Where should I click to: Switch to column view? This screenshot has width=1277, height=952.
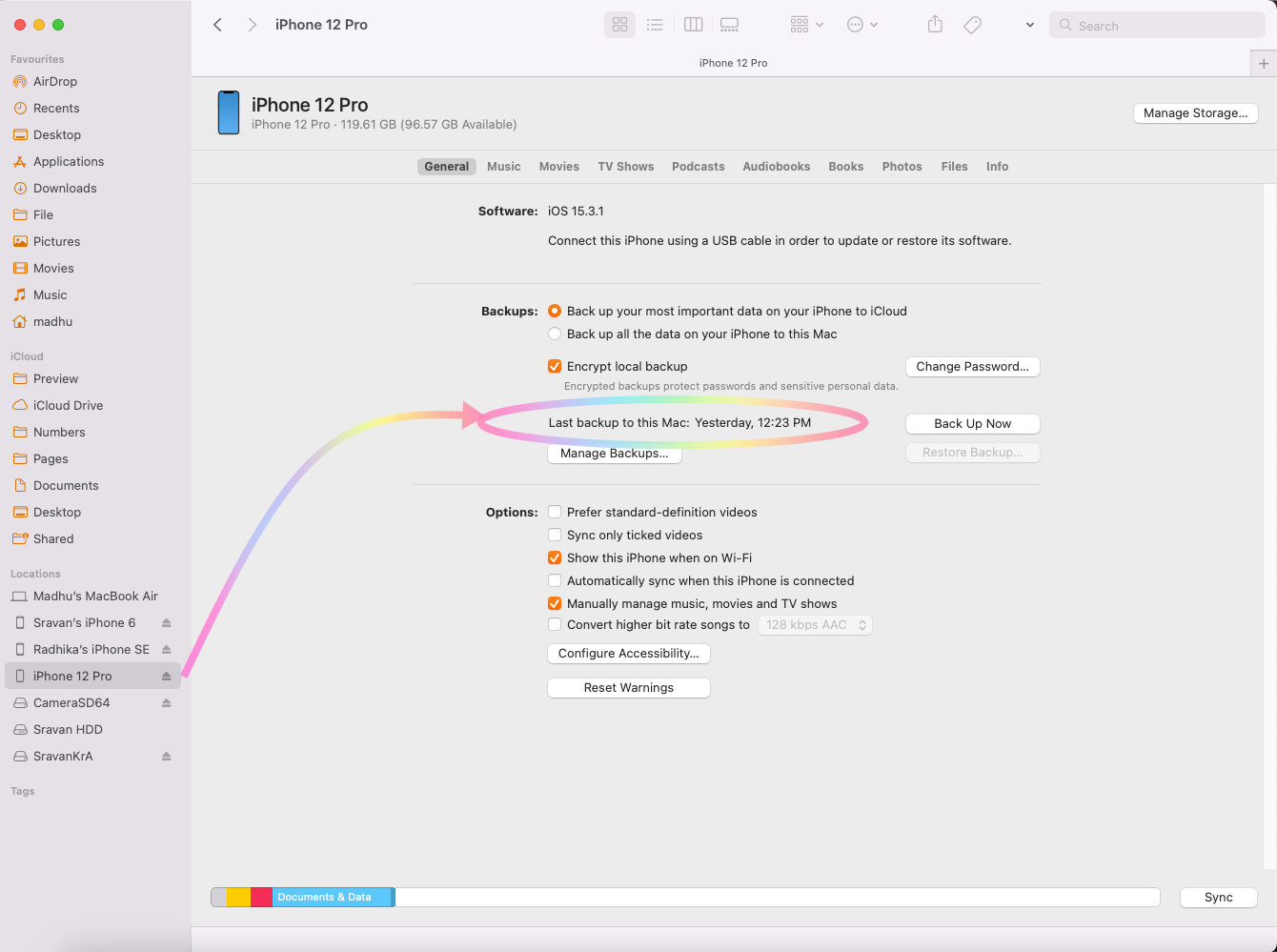[x=694, y=25]
